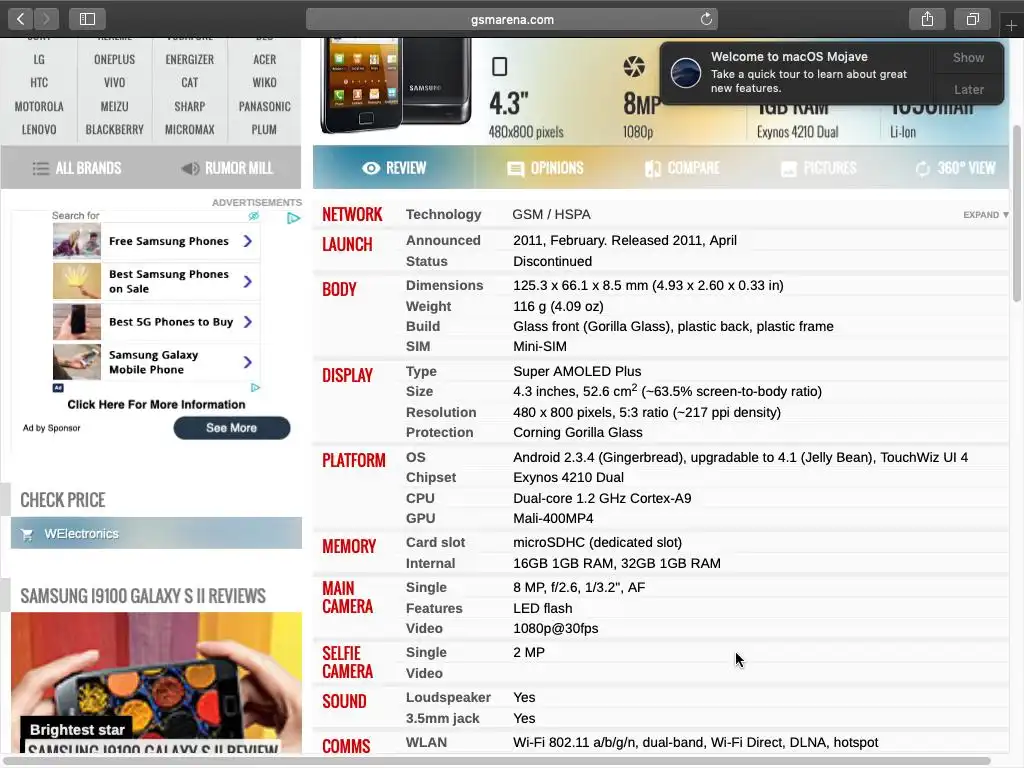The image size is (1024, 768).
Task: Click the Galaxy S II phone picture
Action: click(396, 84)
